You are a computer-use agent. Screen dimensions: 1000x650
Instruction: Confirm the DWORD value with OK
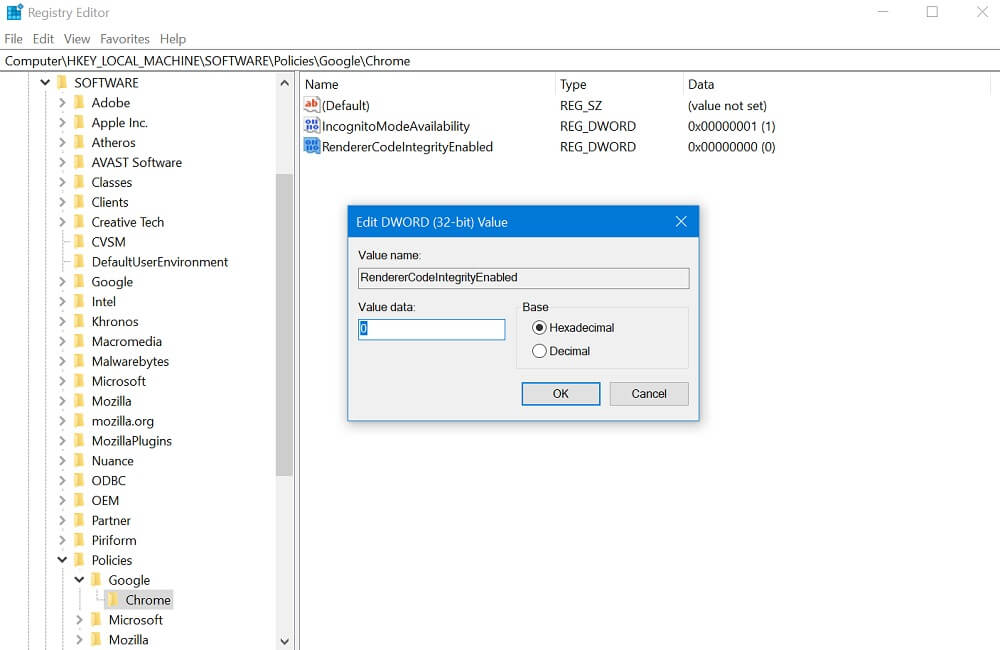(561, 394)
